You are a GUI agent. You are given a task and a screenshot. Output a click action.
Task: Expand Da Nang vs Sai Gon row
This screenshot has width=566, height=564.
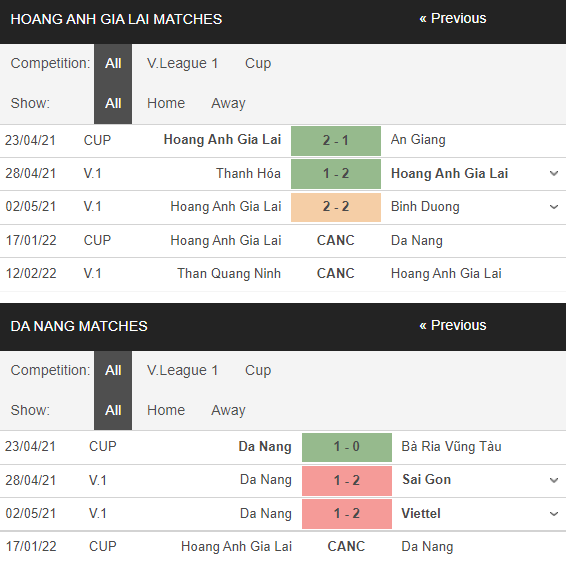[554, 480]
